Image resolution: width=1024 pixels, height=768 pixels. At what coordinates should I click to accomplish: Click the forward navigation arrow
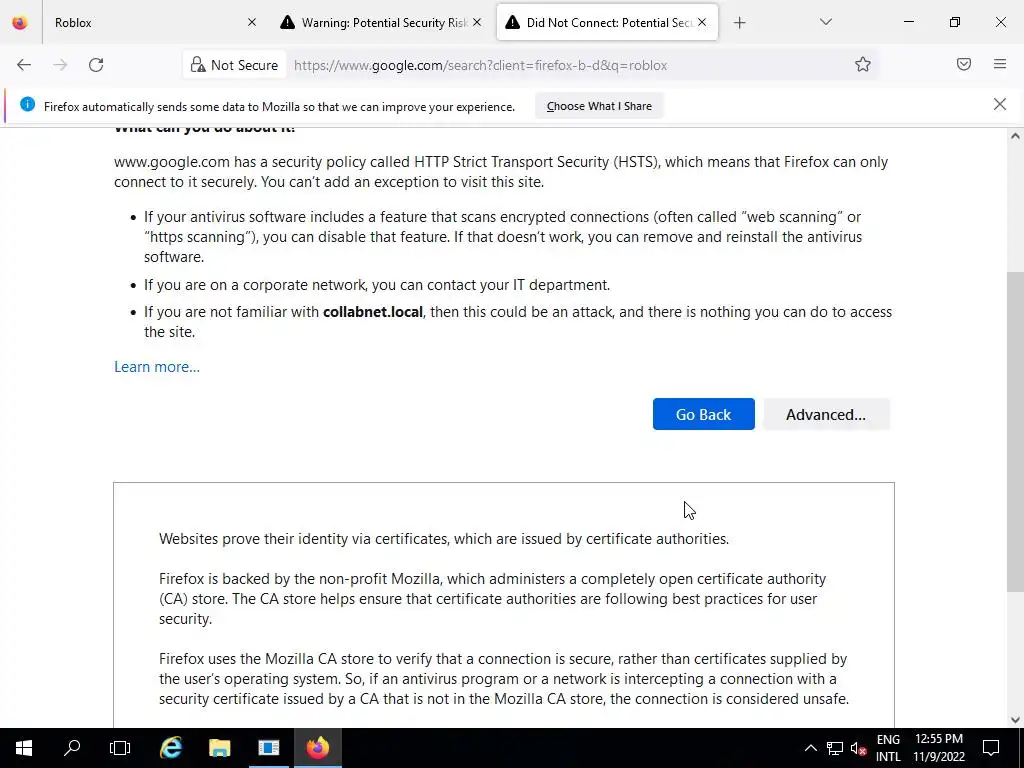tap(60, 65)
